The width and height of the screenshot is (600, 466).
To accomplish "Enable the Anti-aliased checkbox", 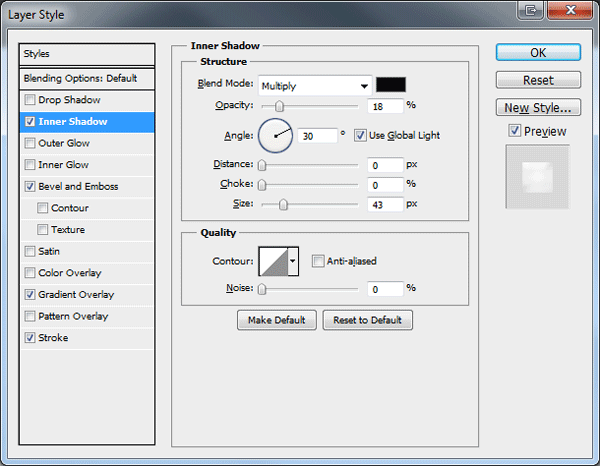I will pyautogui.click(x=318, y=261).
